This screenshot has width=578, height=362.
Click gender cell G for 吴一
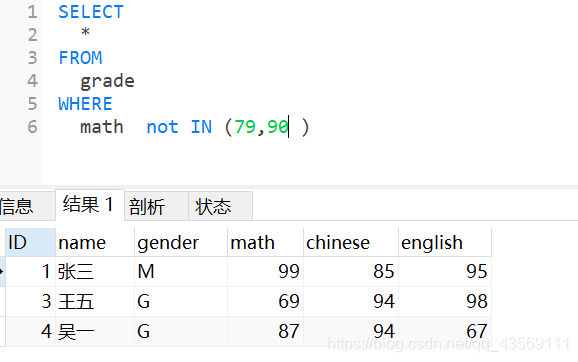(x=181, y=331)
